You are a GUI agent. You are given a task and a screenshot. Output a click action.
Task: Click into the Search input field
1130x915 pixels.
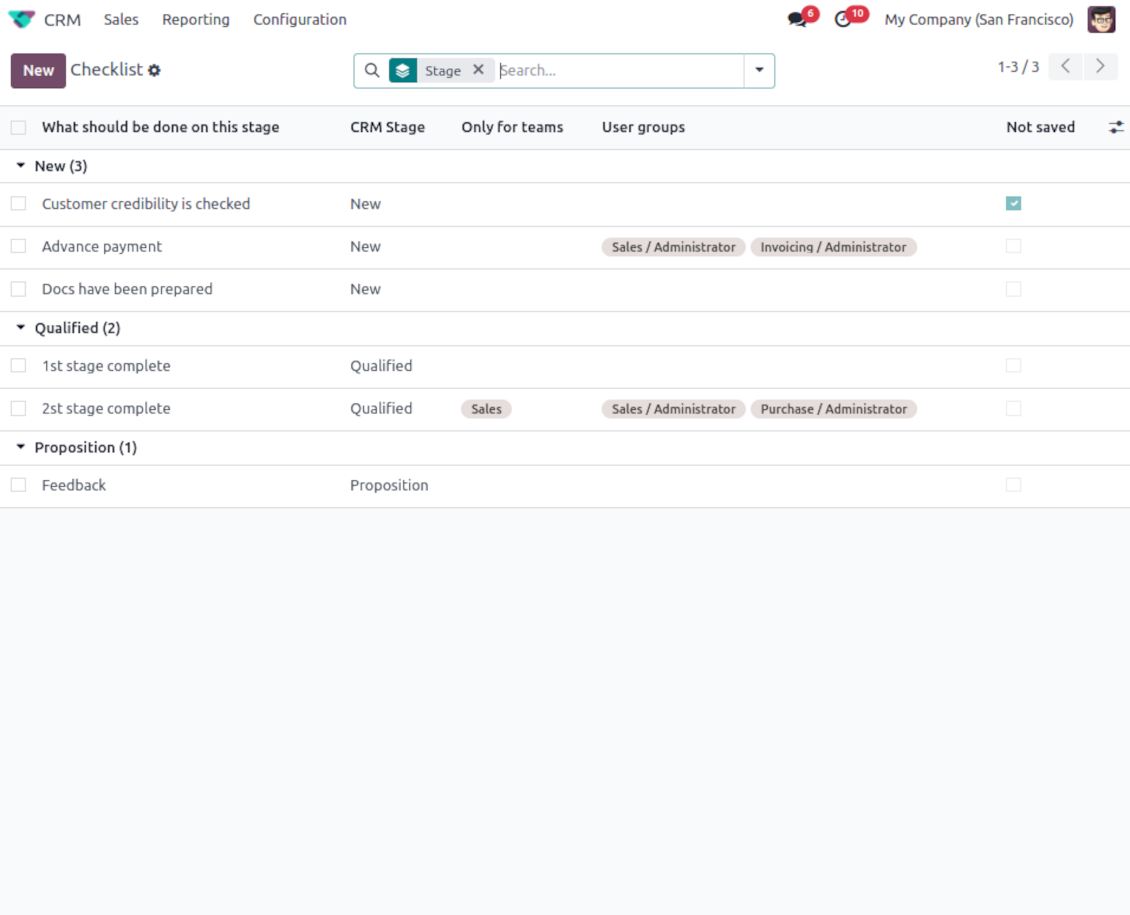click(618, 71)
